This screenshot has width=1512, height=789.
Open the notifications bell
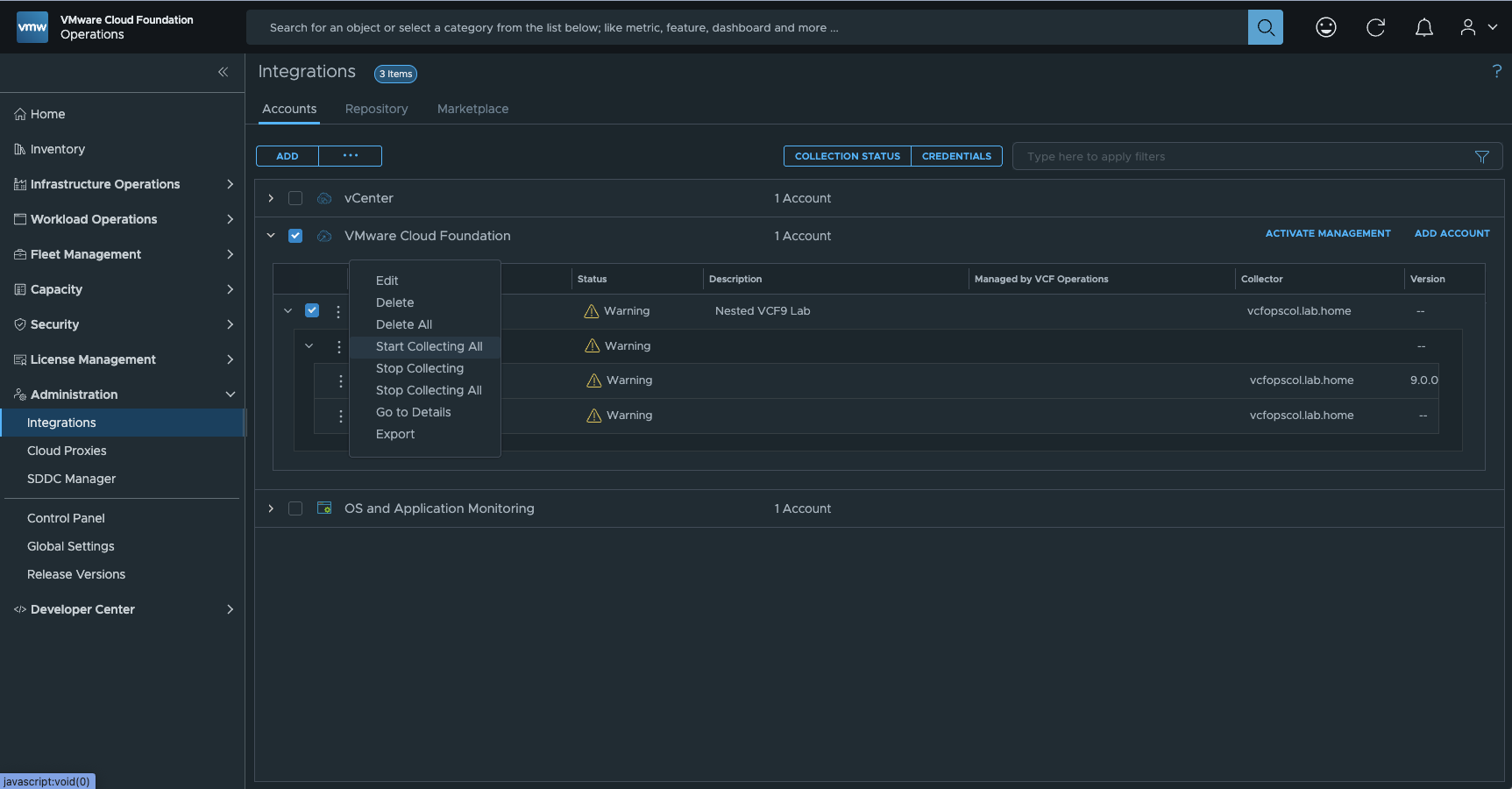pyautogui.click(x=1424, y=27)
